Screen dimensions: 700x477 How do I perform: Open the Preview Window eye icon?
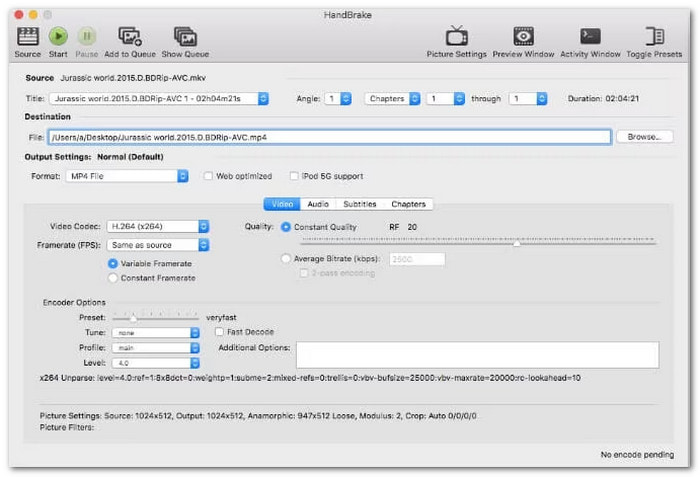pyautogui.click(x=524, y=36)
